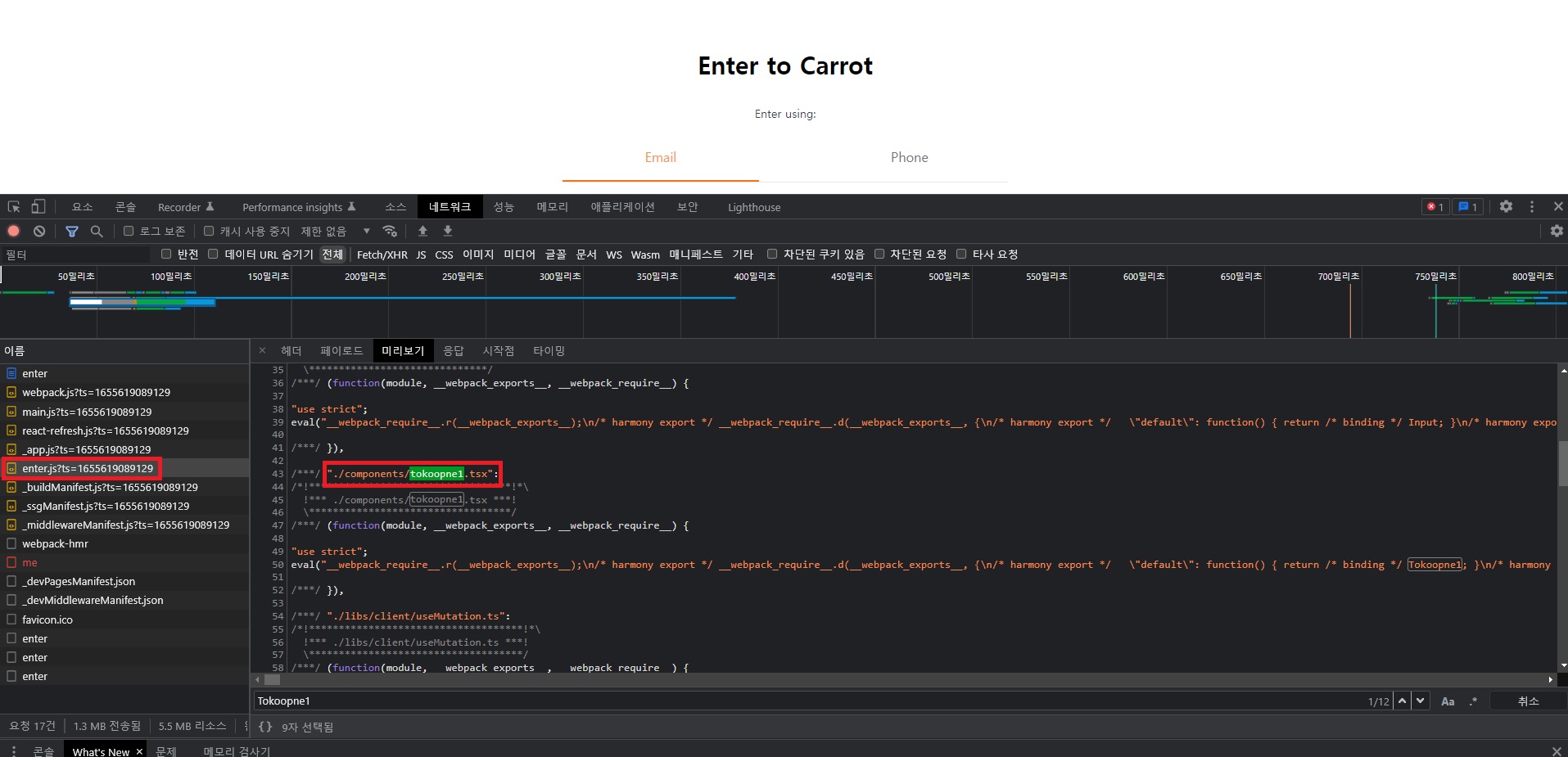Export network data as HAR

446,231
